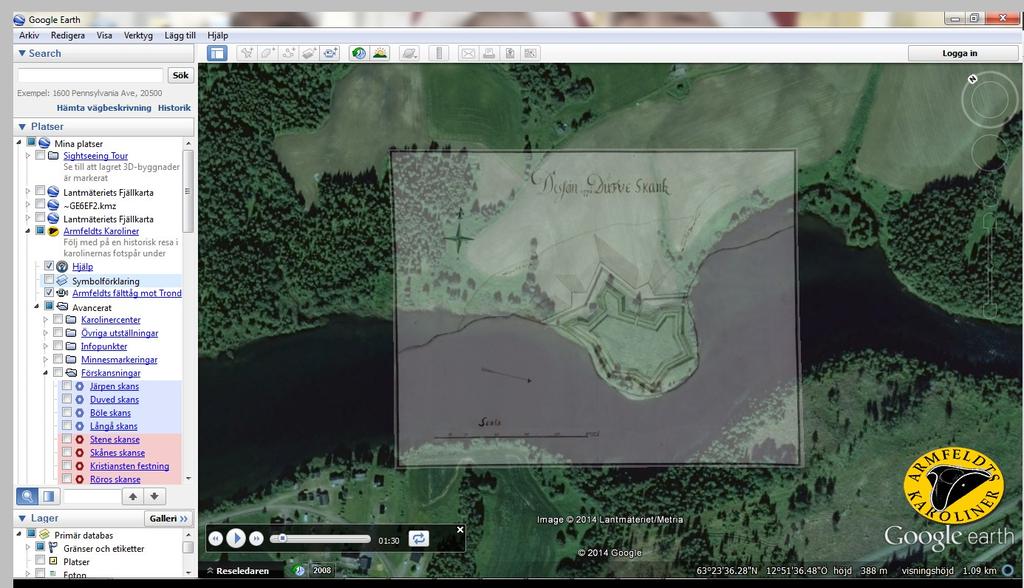Check the Symbolförklaring checkbox
1024x588 pixels.
[49, 280]
